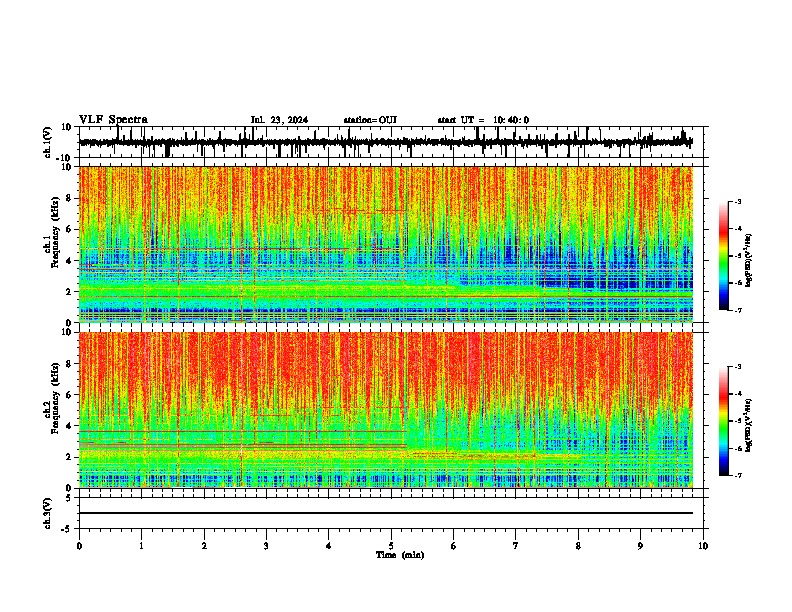Click the 'Time (min)' axis label
The image size is (792, 612).
(x=400, y=555)
